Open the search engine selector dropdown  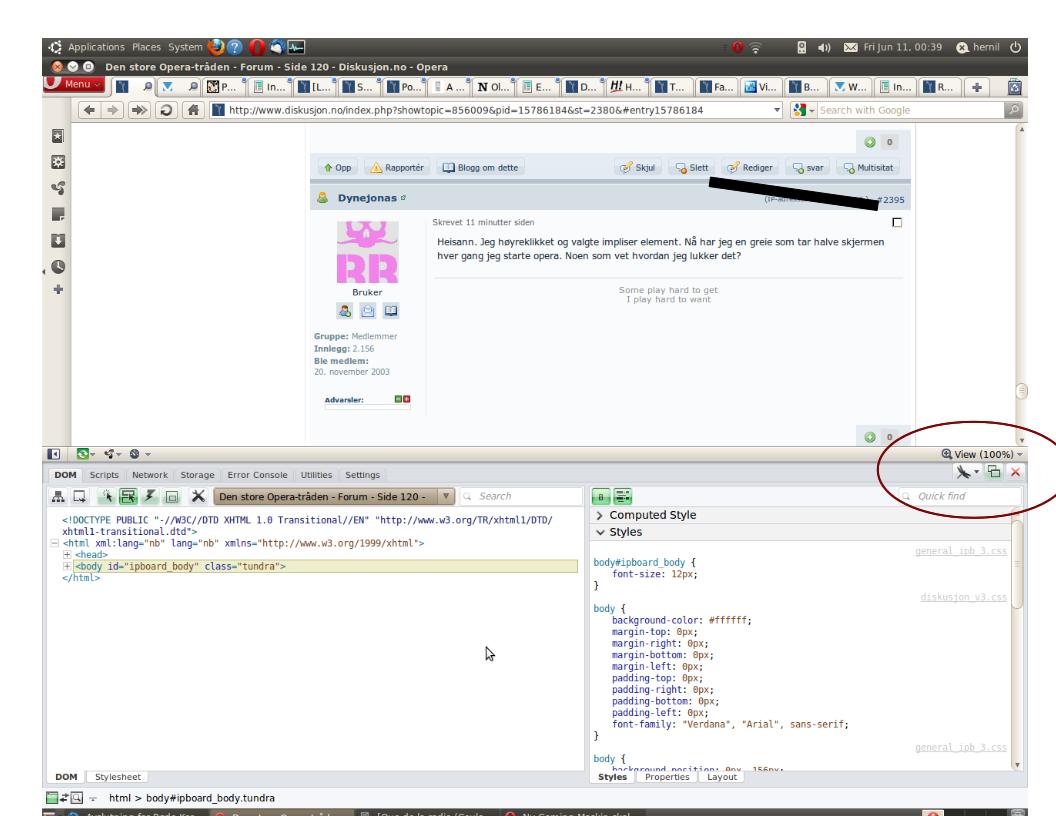(x=803, y=110)
